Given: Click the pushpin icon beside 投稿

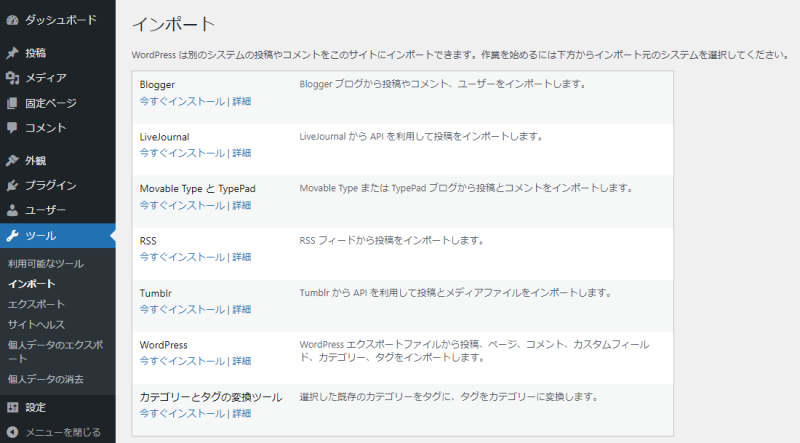Looking at the screenshot, I should coord(11,53).
